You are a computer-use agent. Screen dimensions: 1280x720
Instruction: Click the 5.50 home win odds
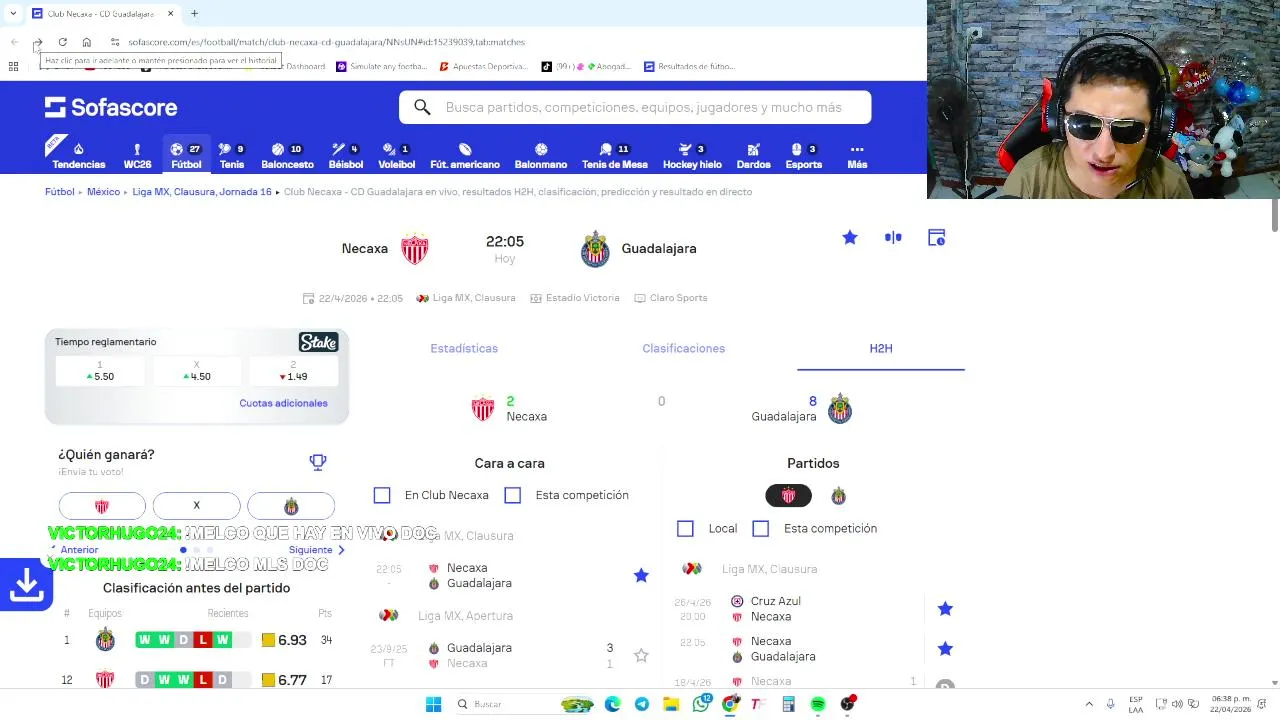[100, 371]
